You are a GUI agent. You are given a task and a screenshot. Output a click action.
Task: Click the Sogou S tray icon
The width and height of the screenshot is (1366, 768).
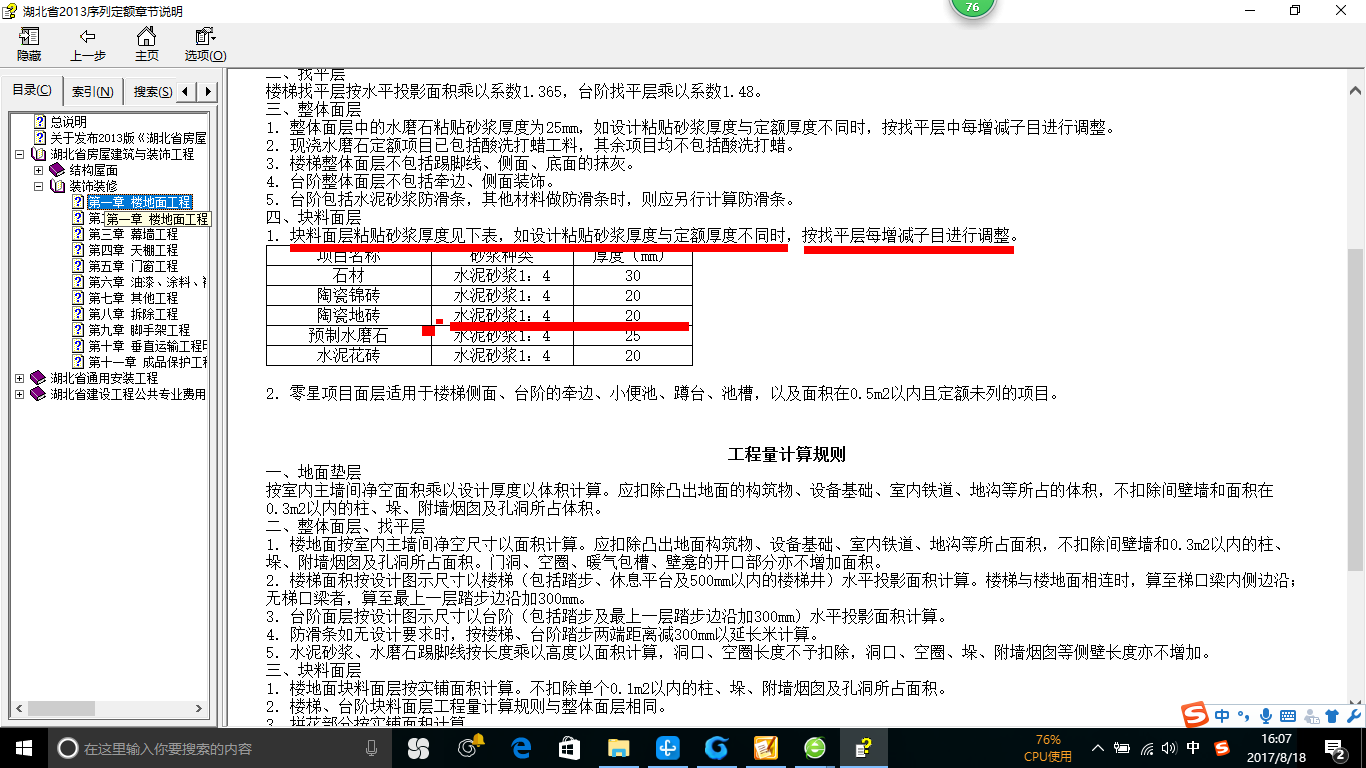(x=1222, y=748)
